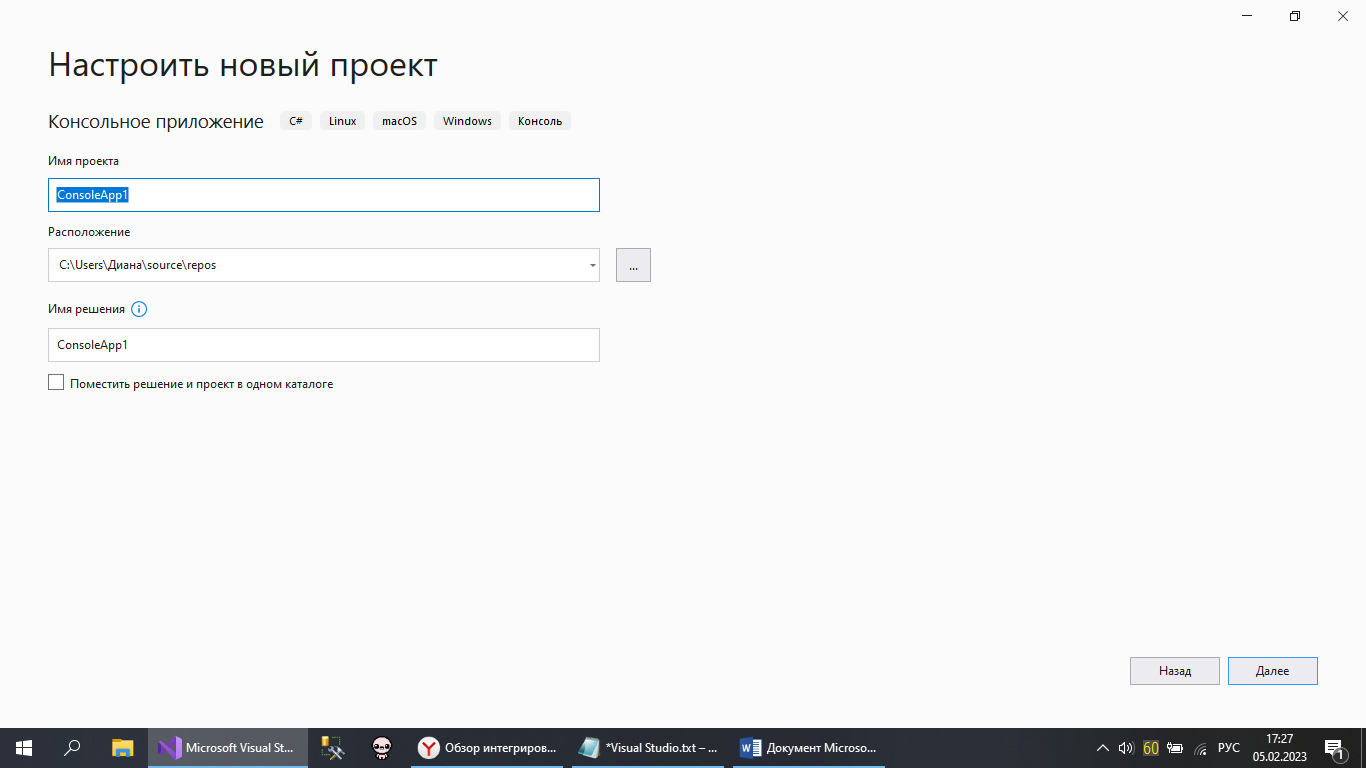Open Yandex Browser window in taskbar
This screenshot has width=1366, height=768.
pos(488,747)
